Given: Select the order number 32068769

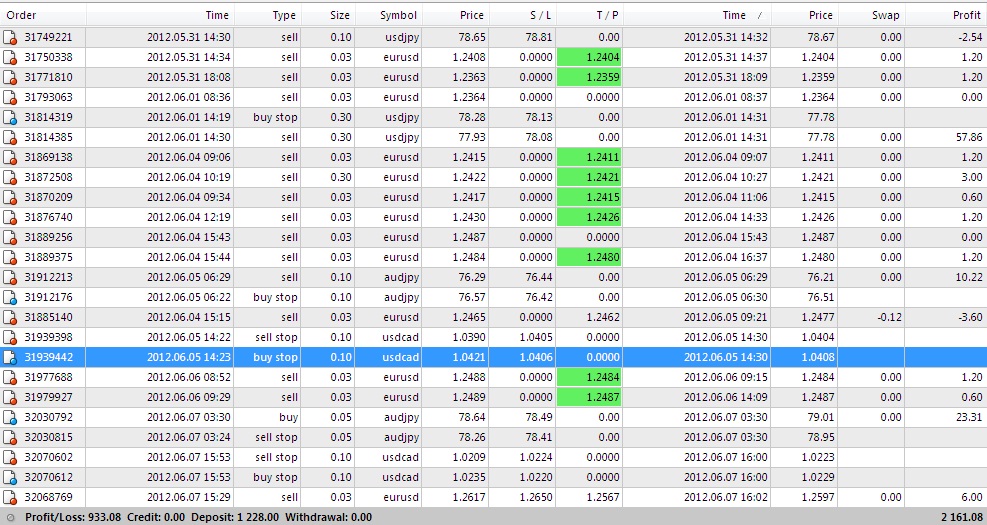Looking at the screenshot, I should coord(48,497).
